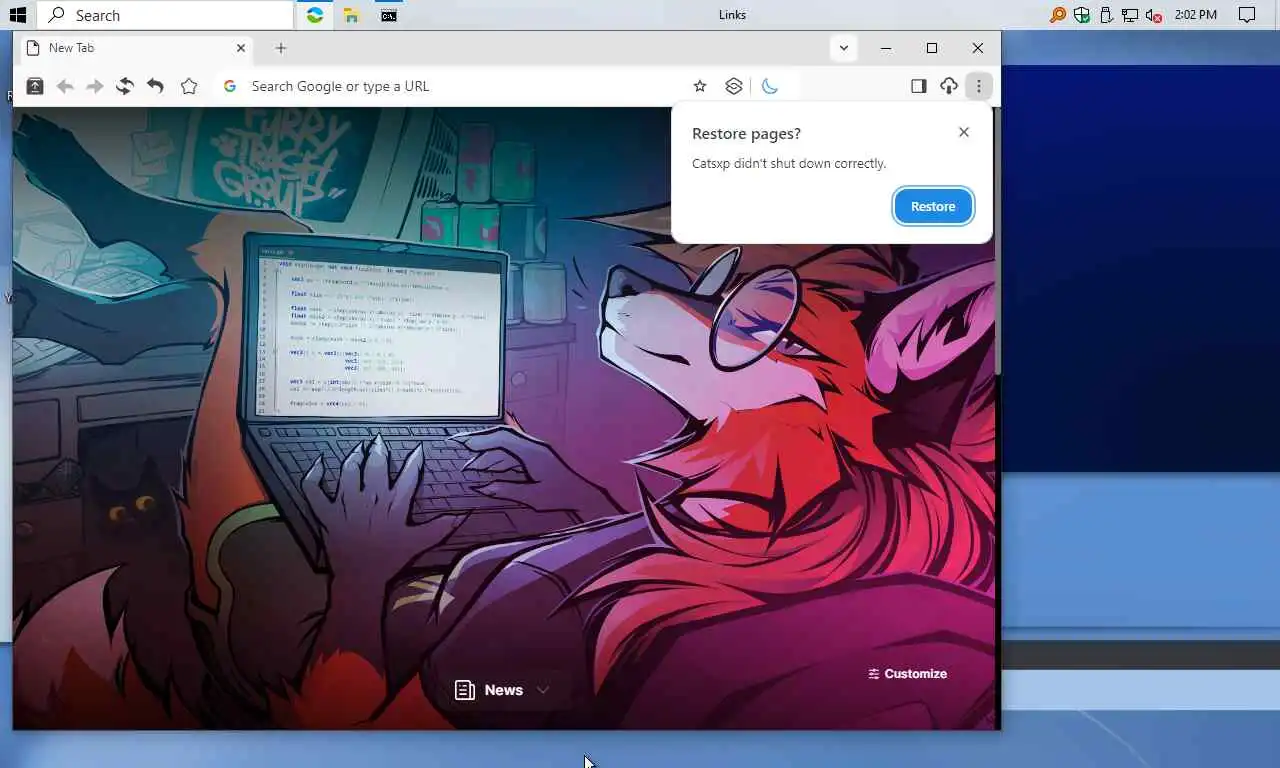Click the undo closed tab arrow icon
1280x768 pixels.
(x=155, y=86)
